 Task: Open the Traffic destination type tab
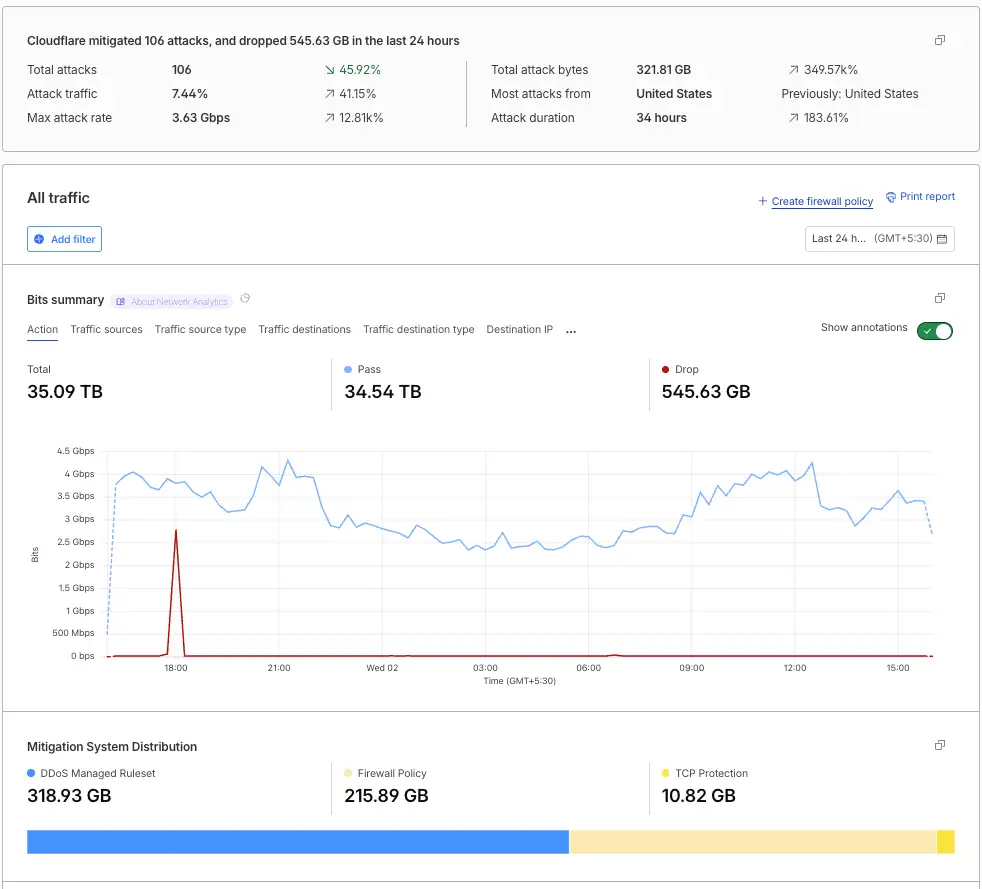[x=418, y=329]
